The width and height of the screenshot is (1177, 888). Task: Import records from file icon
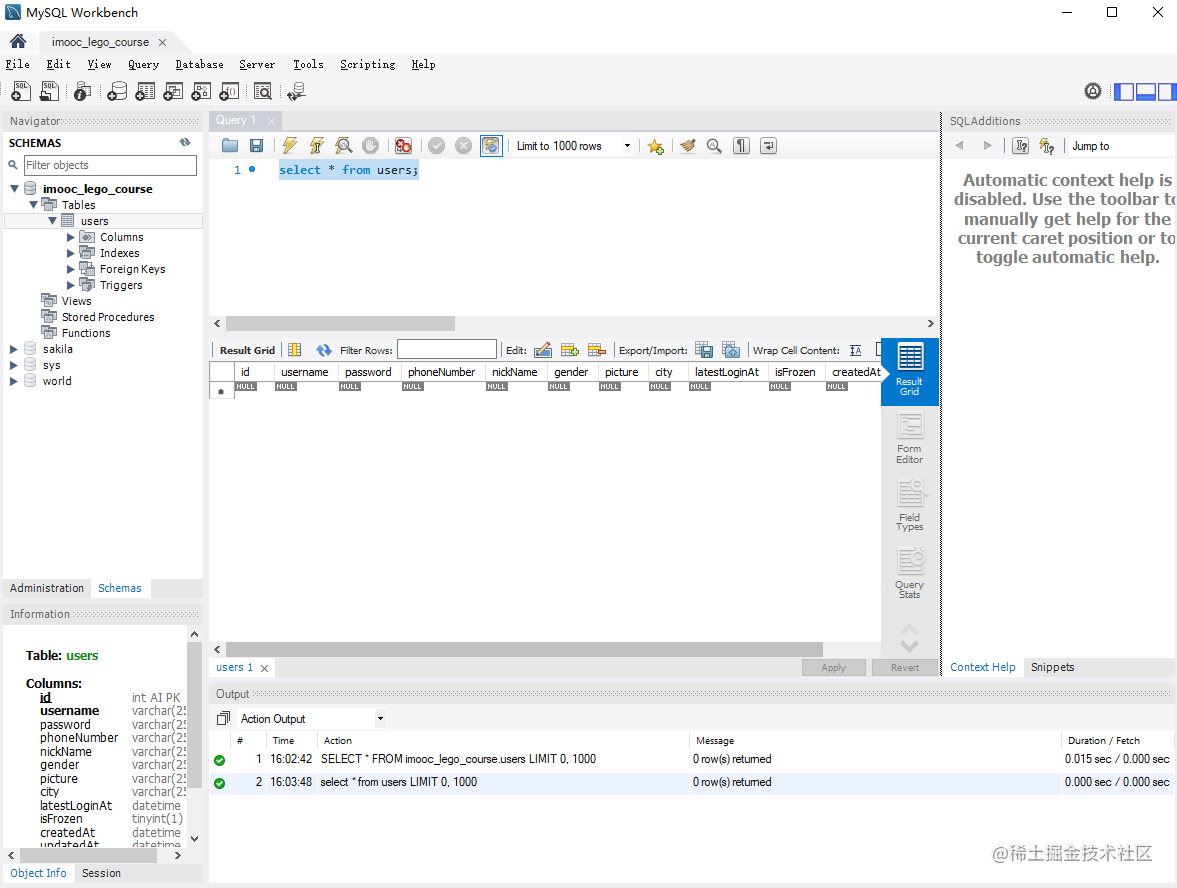pos(731,350)
